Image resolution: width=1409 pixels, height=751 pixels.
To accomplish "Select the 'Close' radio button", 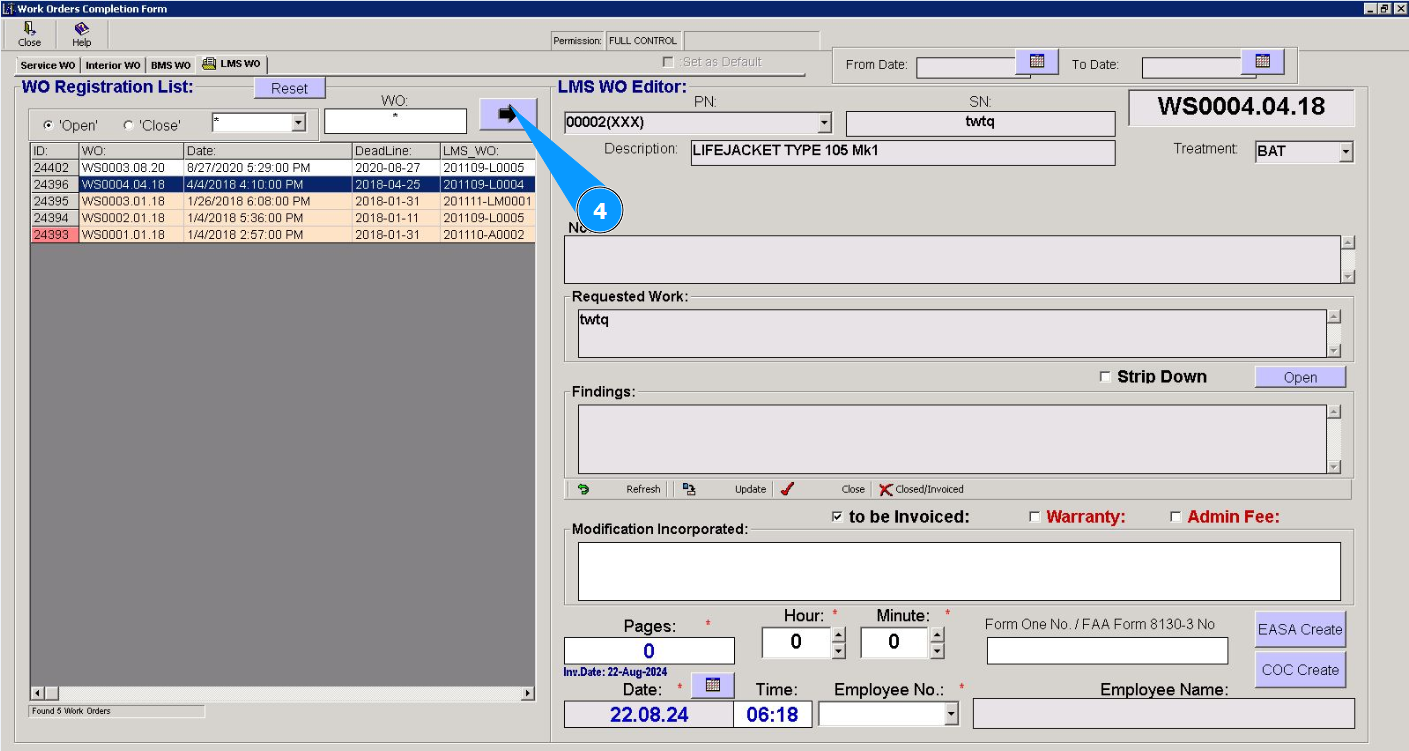I will point(128,125).
